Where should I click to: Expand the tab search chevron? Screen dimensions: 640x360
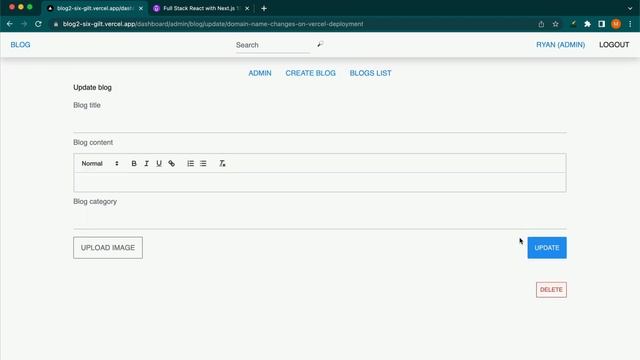(630, 8)
